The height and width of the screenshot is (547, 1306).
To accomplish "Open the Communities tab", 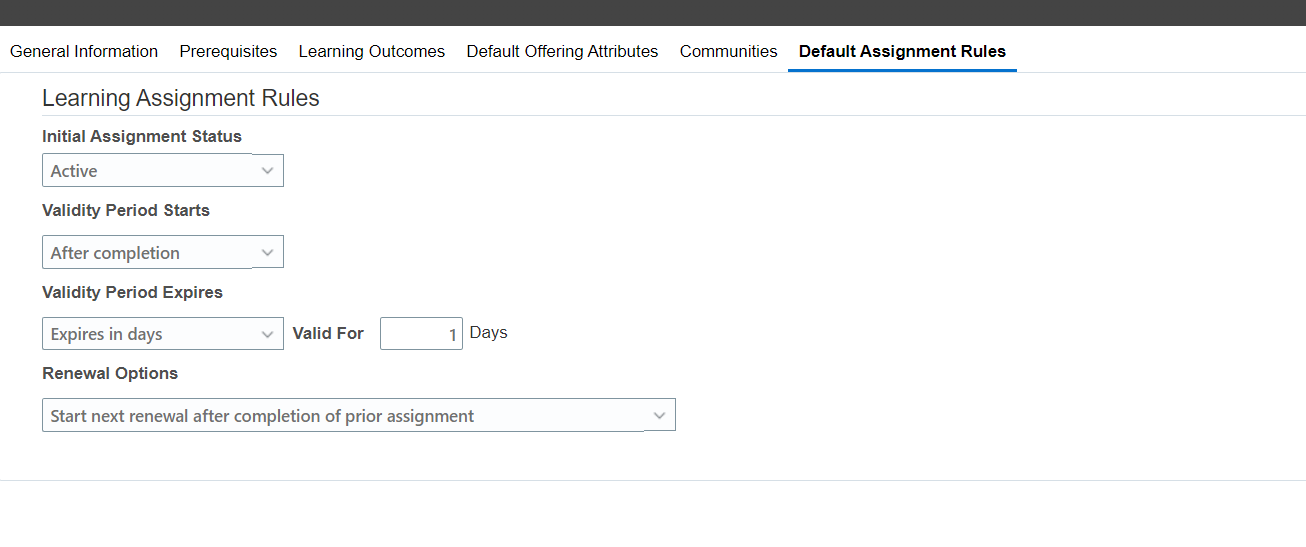I will (728, 51).
